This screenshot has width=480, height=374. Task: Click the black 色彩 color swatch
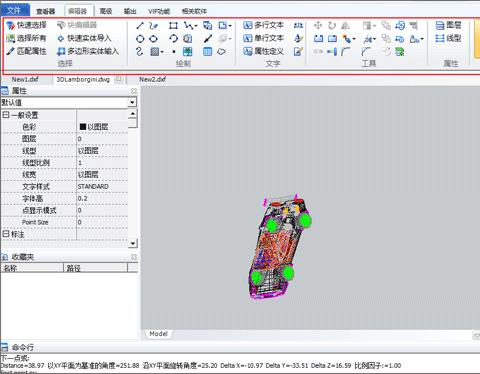pos(83,127)
